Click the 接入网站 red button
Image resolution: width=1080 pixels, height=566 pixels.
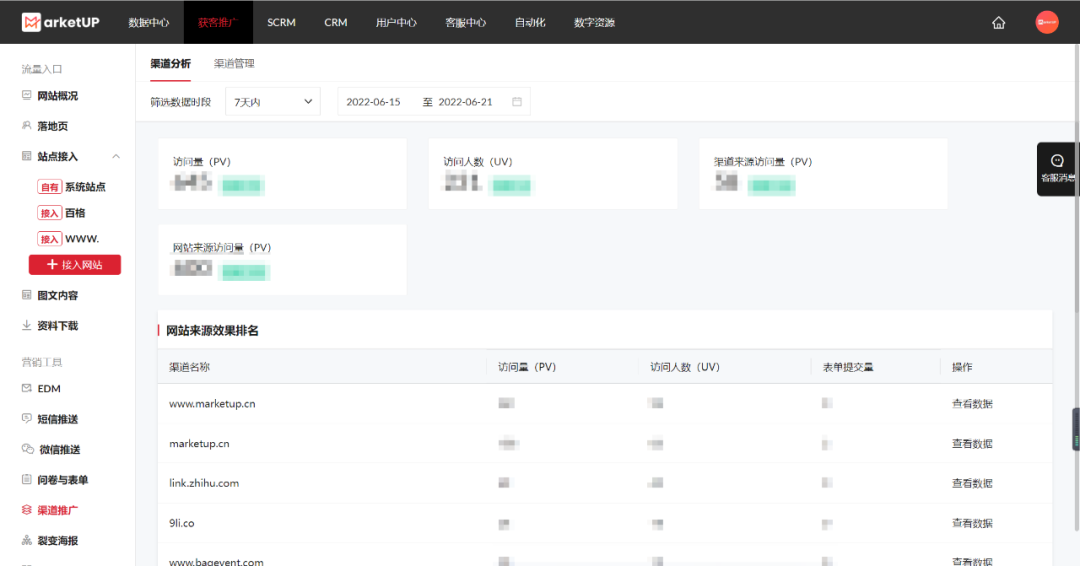tap(74, 264)
